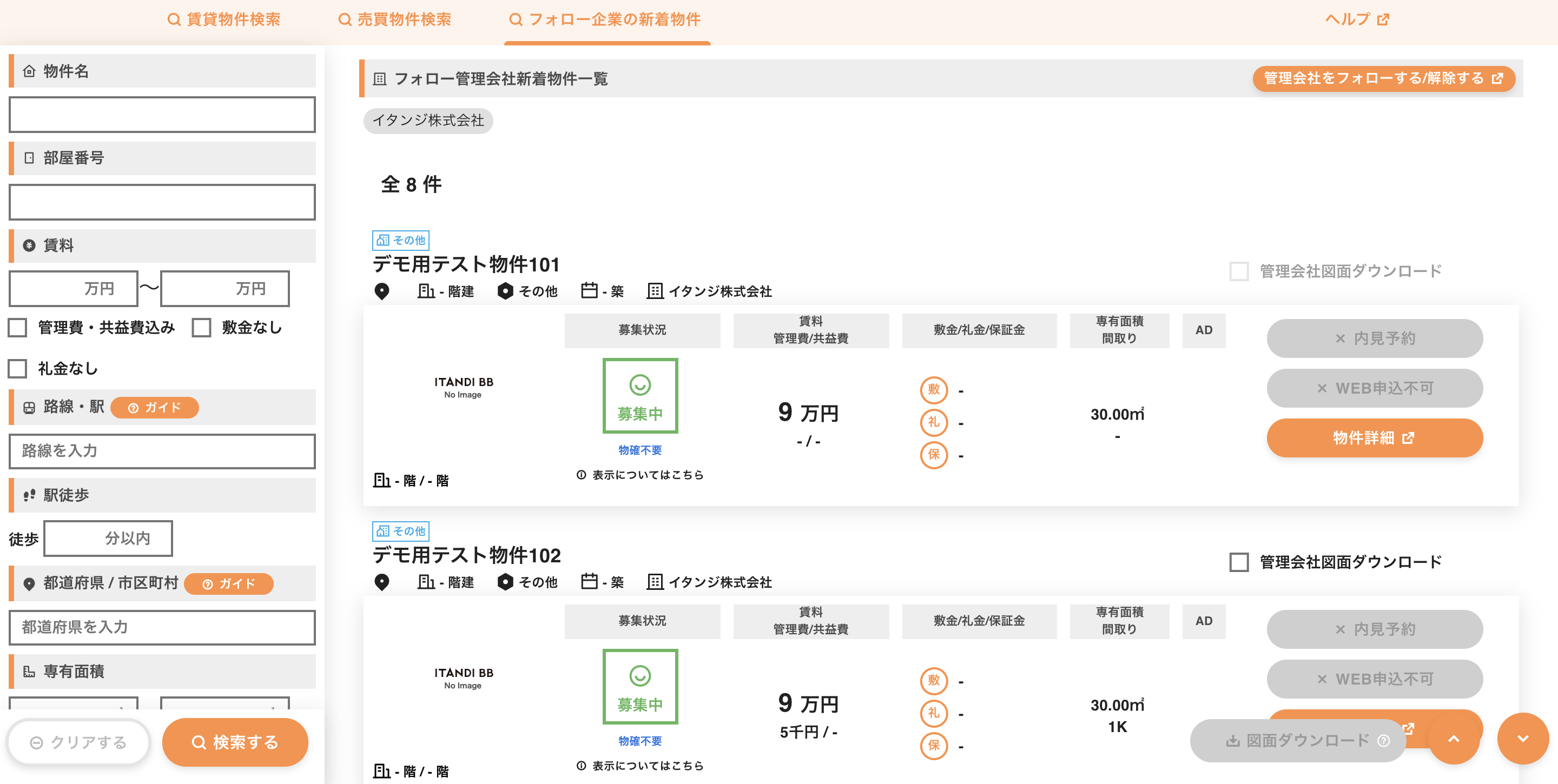1558x784 pixels.
Task: Click the minimum rent 万円 field
Action: pyautogui.click(x=74, y=289)
